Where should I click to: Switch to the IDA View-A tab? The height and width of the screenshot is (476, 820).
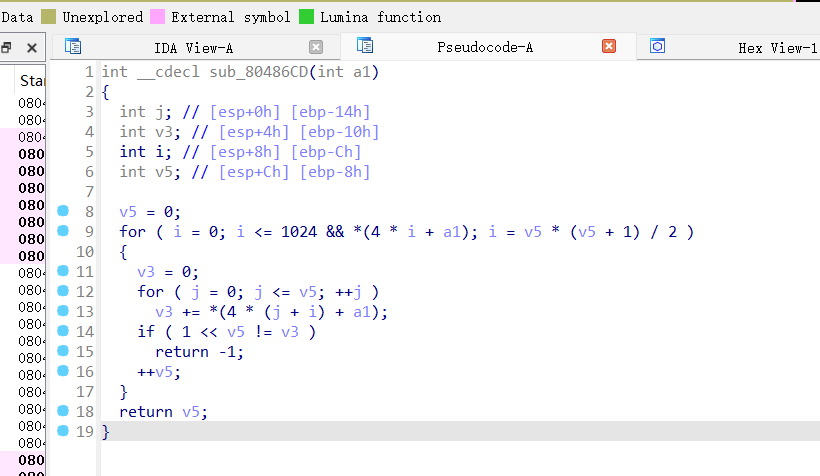click(193, 48)
